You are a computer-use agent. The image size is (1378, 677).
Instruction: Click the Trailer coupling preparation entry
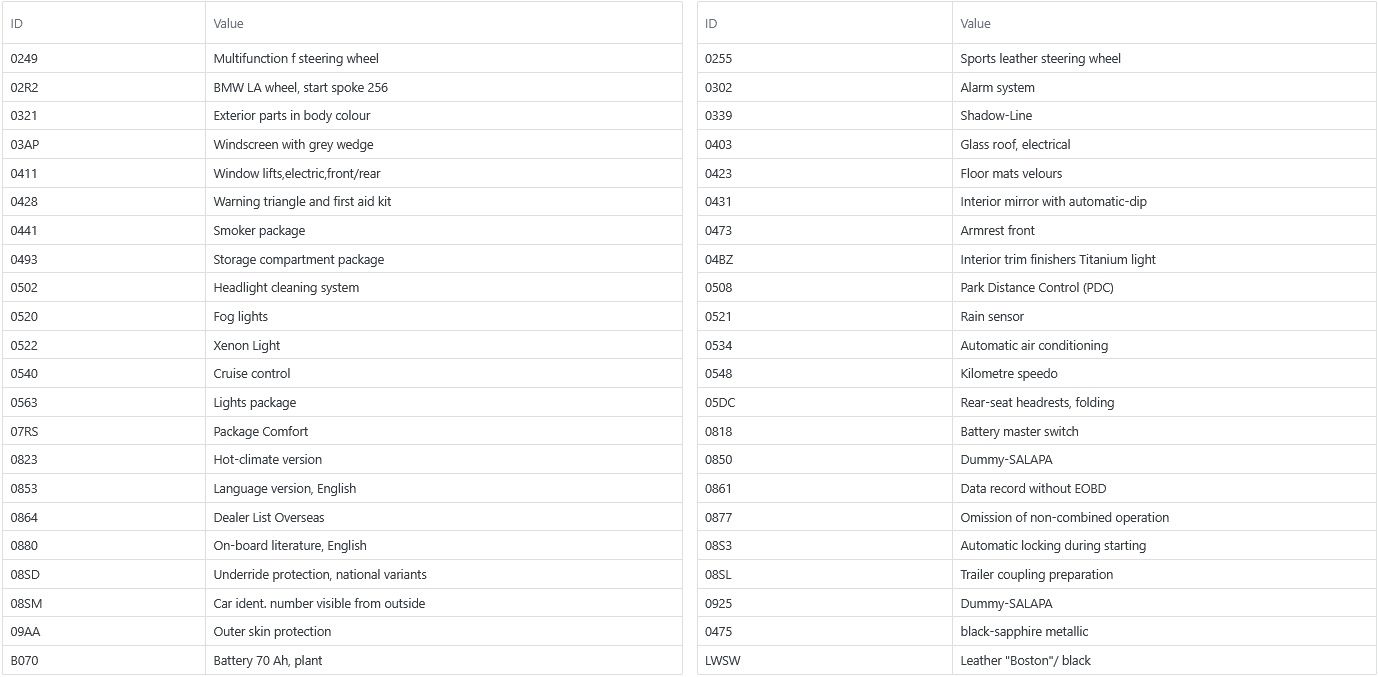1037,575
